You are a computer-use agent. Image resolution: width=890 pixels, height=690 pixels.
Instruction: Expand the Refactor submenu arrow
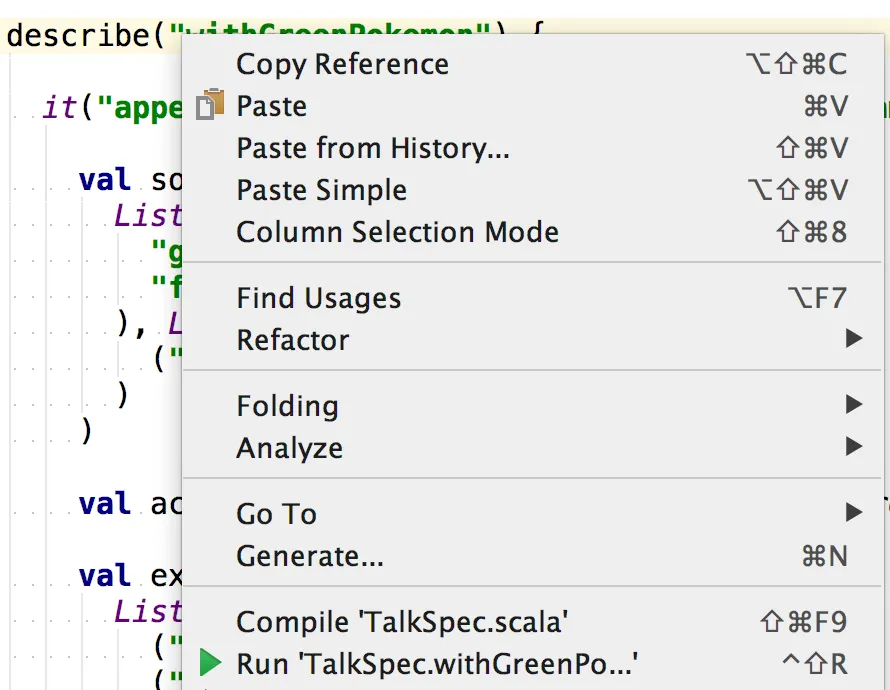(853, 340)
